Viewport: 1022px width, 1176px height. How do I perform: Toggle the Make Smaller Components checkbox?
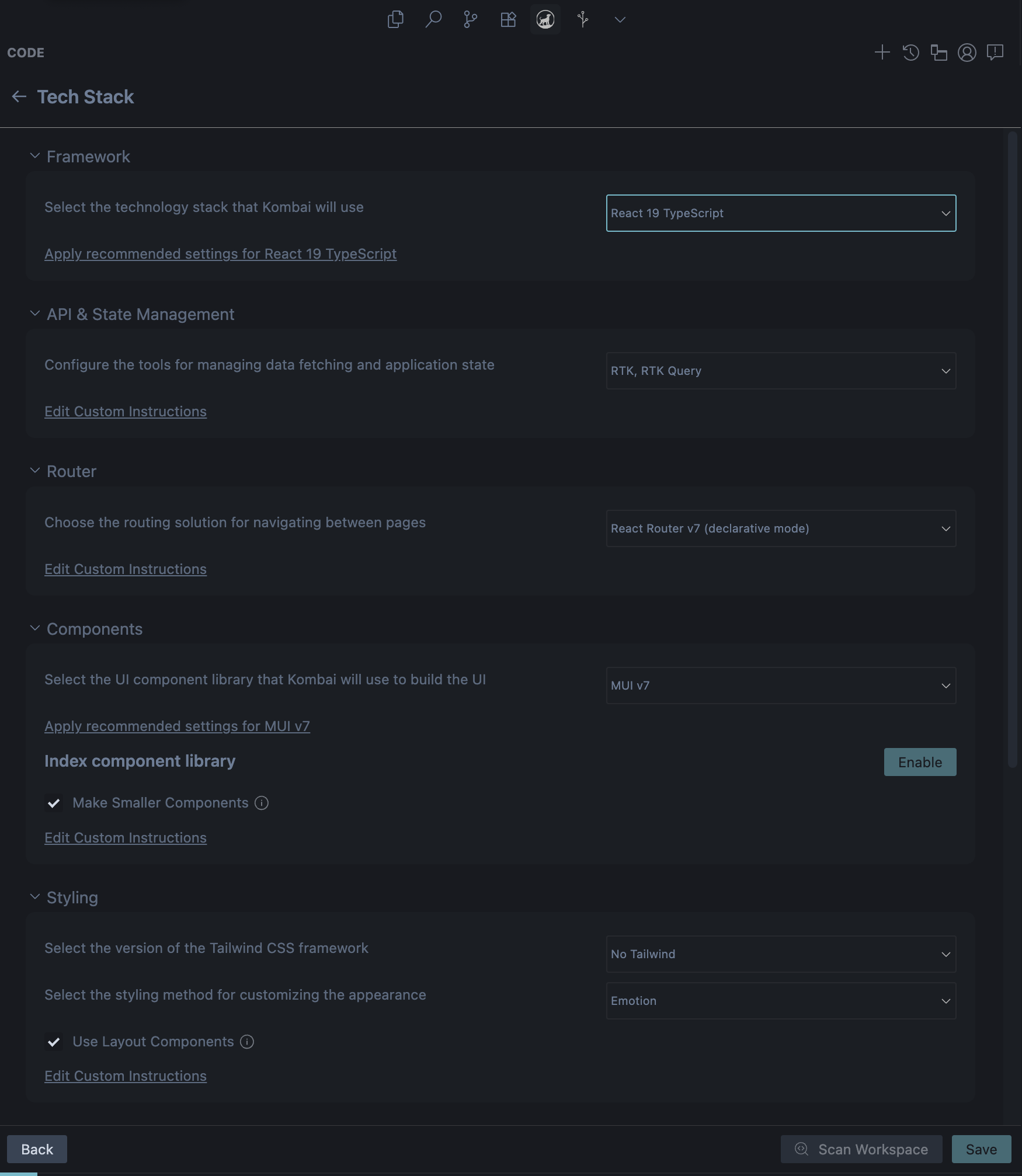point(54,803)
